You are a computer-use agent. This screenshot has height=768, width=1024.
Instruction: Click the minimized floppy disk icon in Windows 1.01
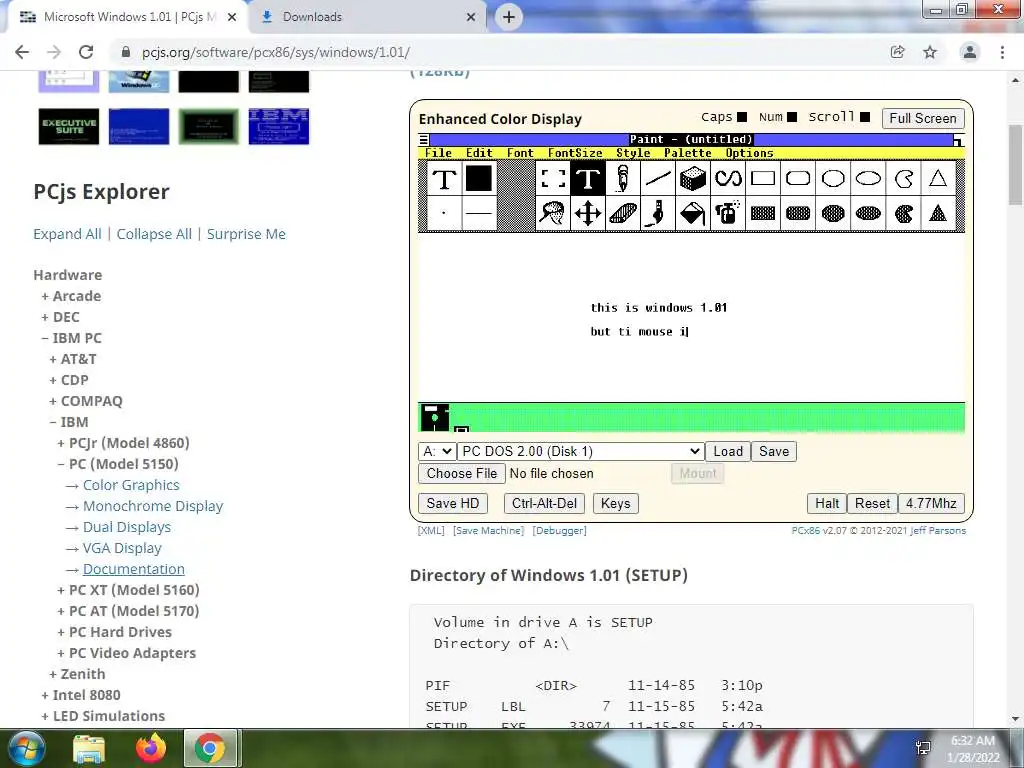coord(434,417)
